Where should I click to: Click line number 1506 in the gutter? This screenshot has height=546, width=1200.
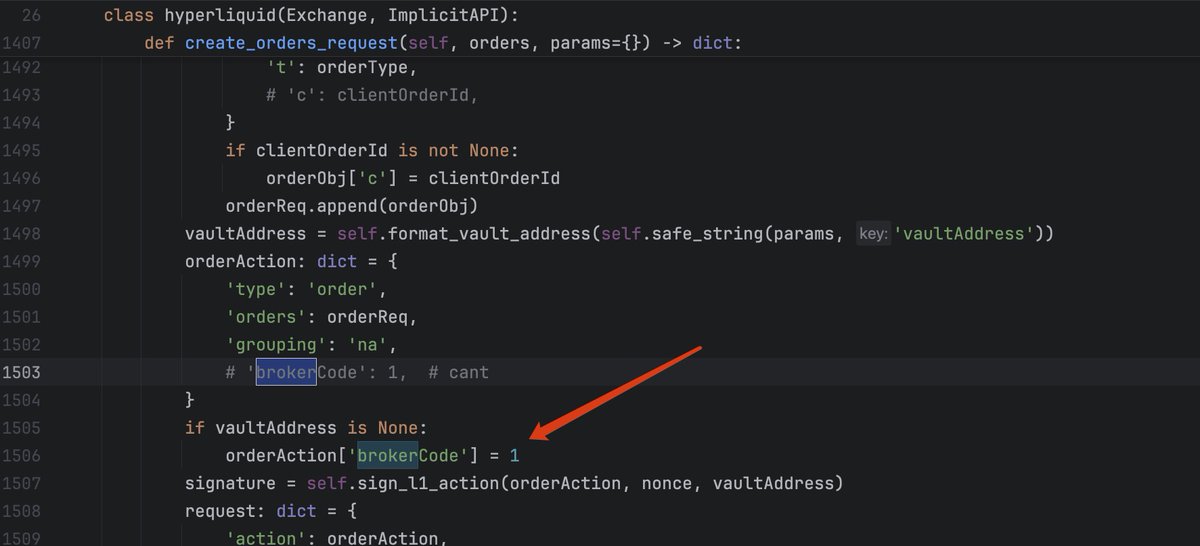pos(21,456)
